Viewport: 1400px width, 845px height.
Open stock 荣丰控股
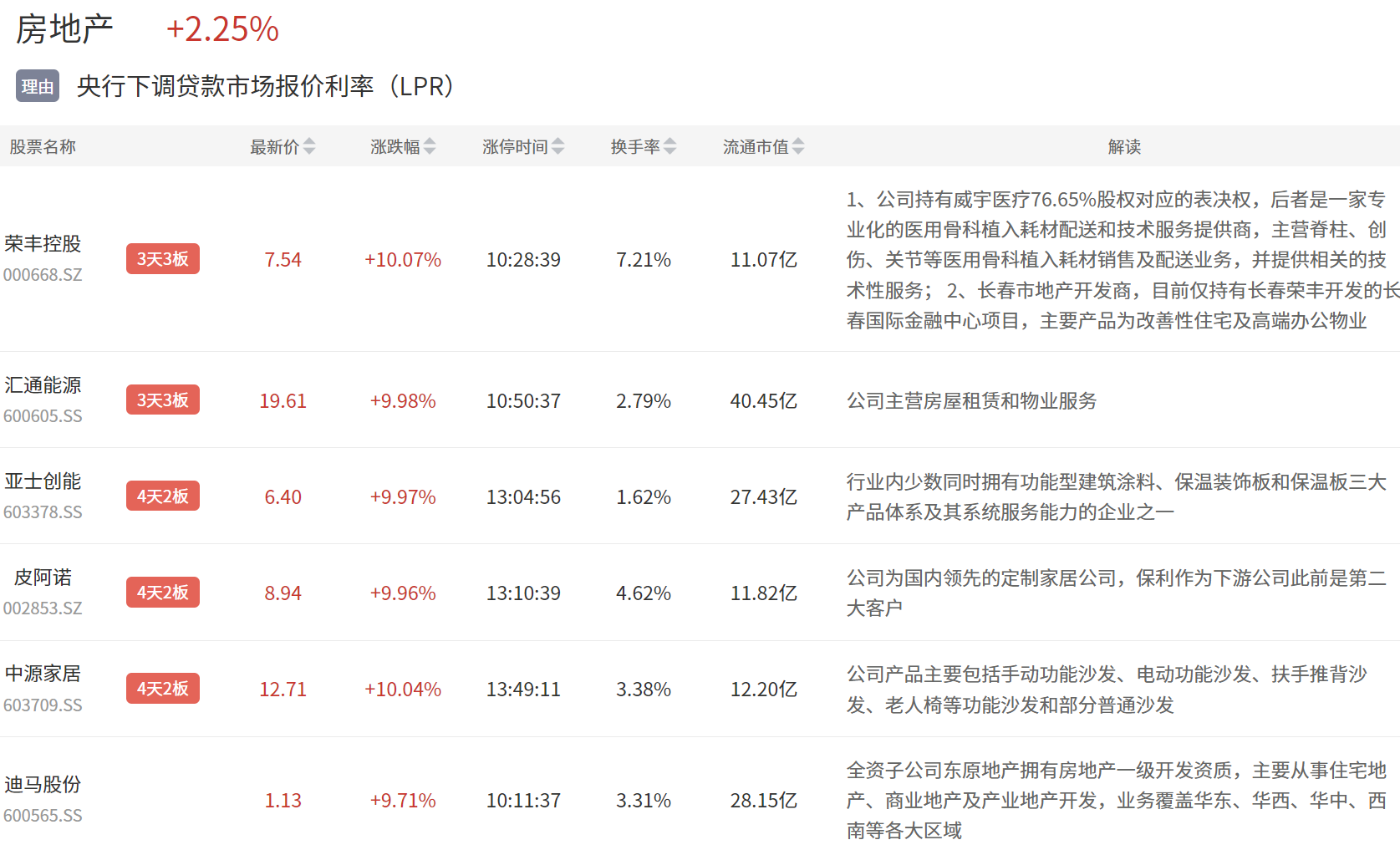[x=43, y=243]
